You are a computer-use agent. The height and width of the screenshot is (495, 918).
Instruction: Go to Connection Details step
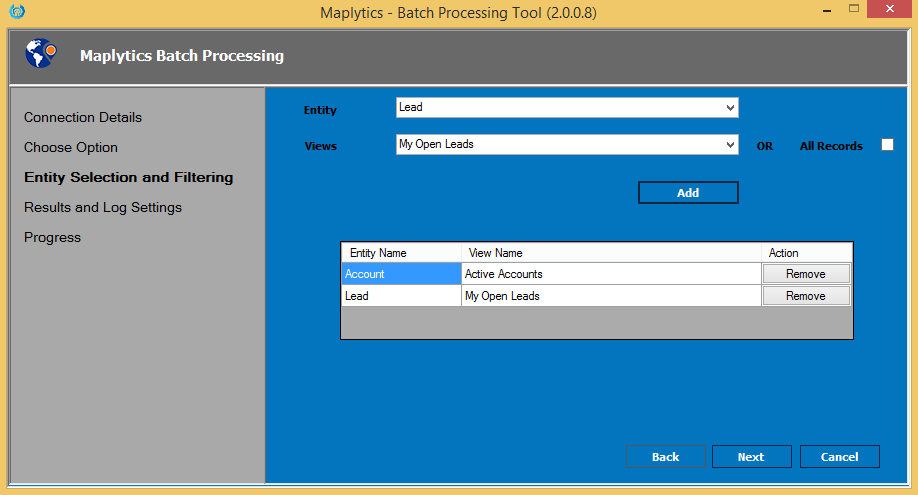[83, 117]
